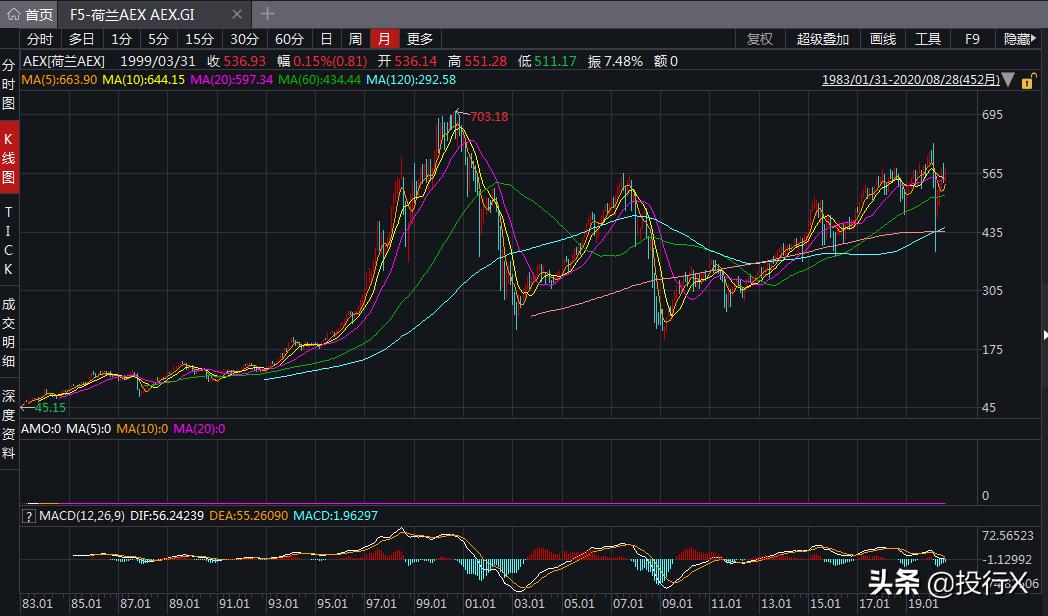
Task: Open 深度资料 sidebar tab
Action: (x=9, y=424)
